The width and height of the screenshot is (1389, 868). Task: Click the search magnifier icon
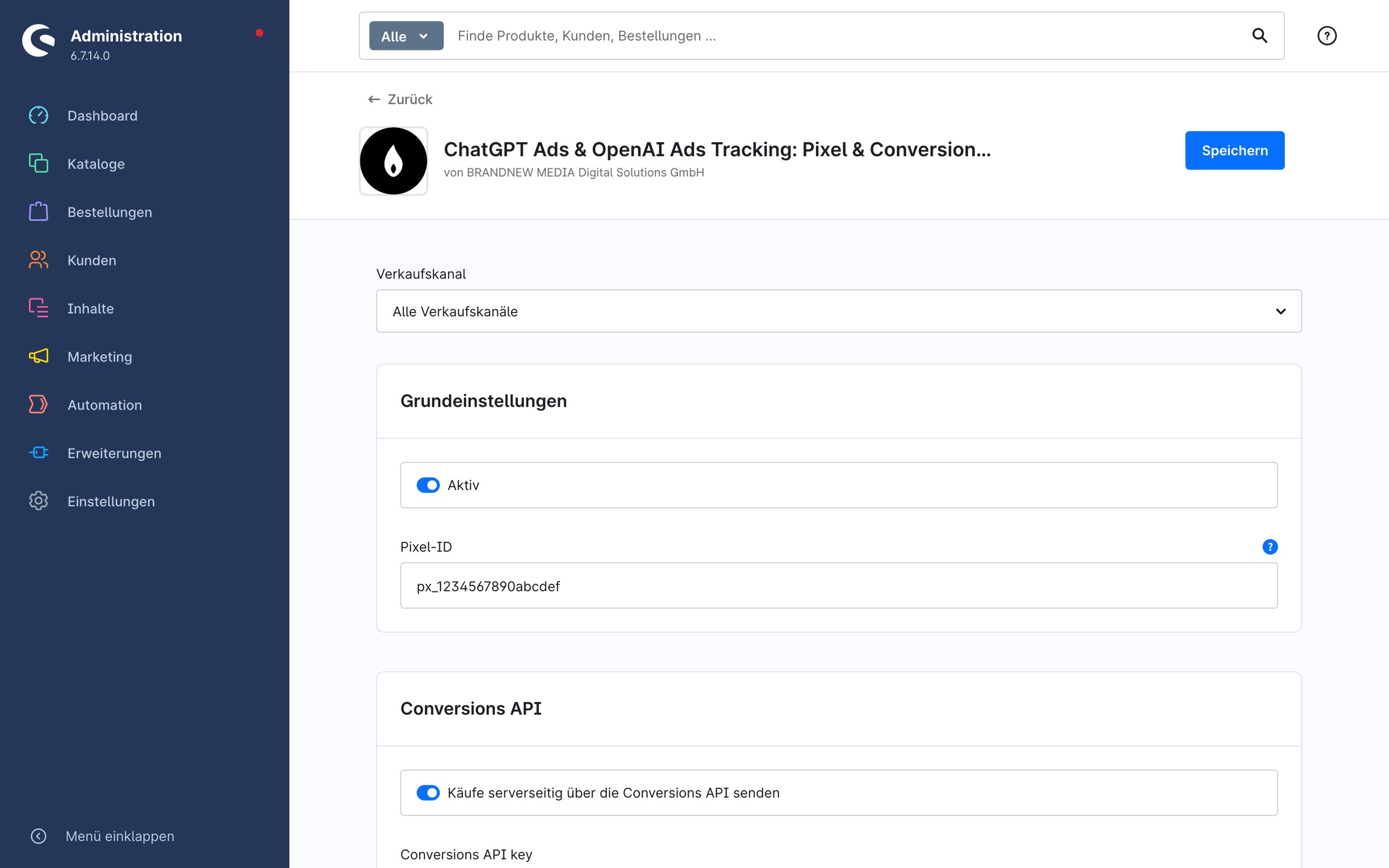click(1259, 36)
